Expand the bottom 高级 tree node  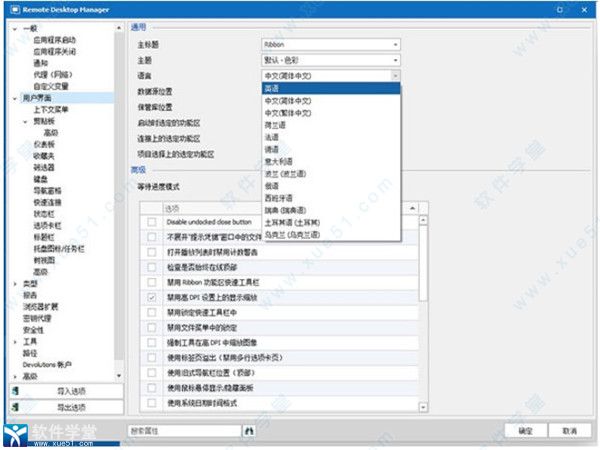click(x=15, y=377)
